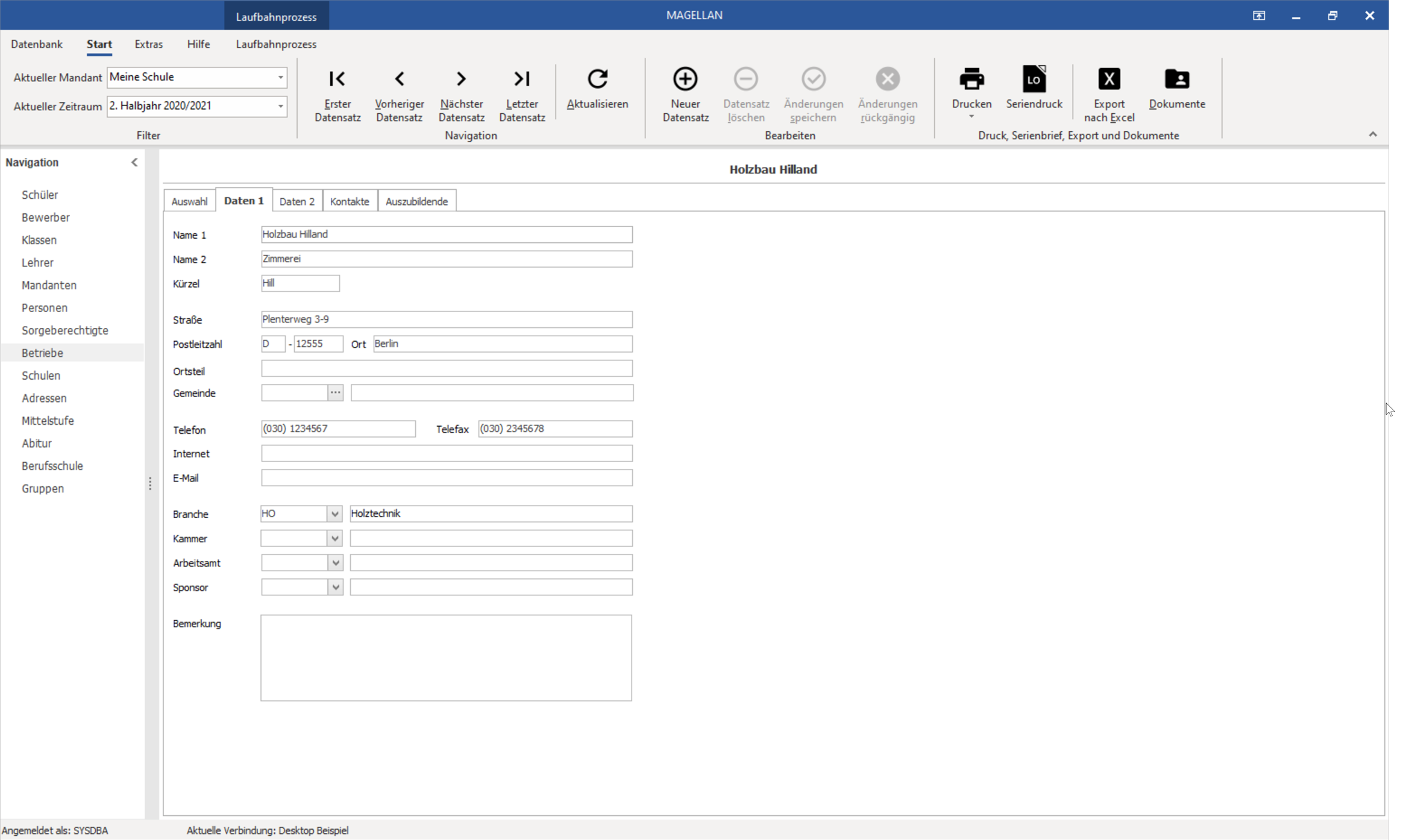
Task: Select Sorgeberechtigte in navigation
Action: click(65, 330)
